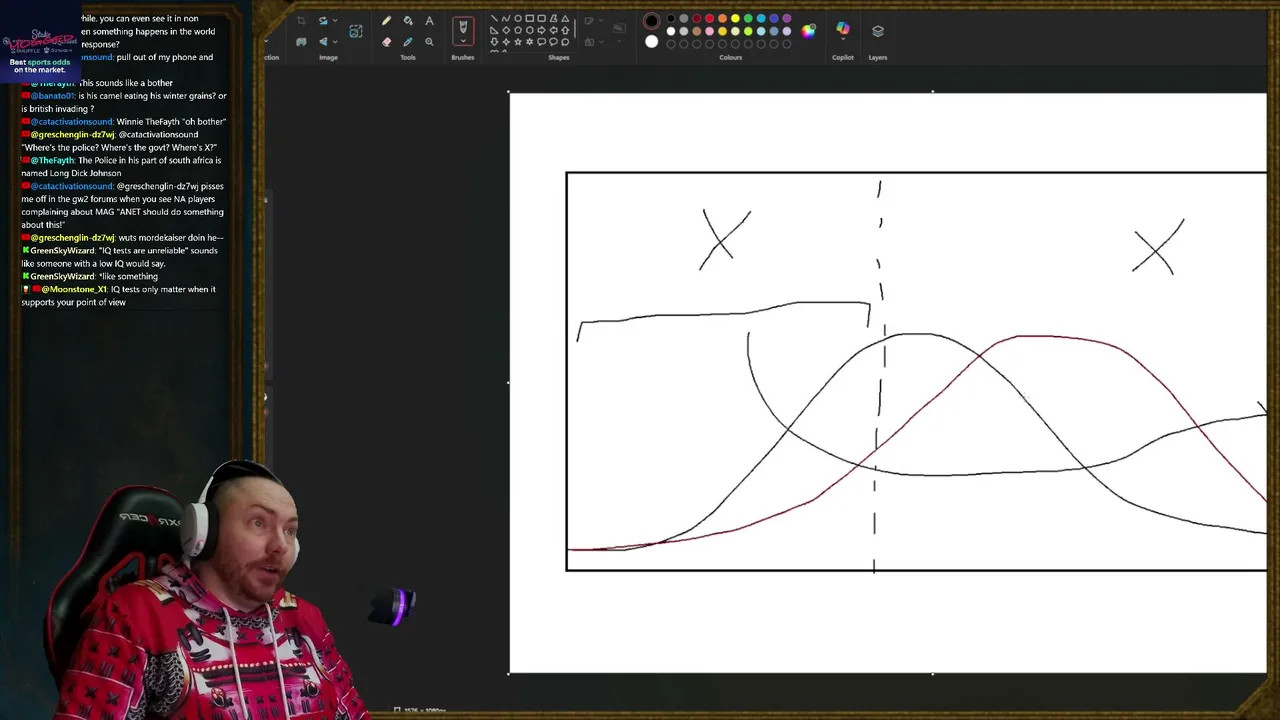Screen dimensions: 1280x720
Task: Click chat username @Moonstone_X1
Action: pos(74,289)
